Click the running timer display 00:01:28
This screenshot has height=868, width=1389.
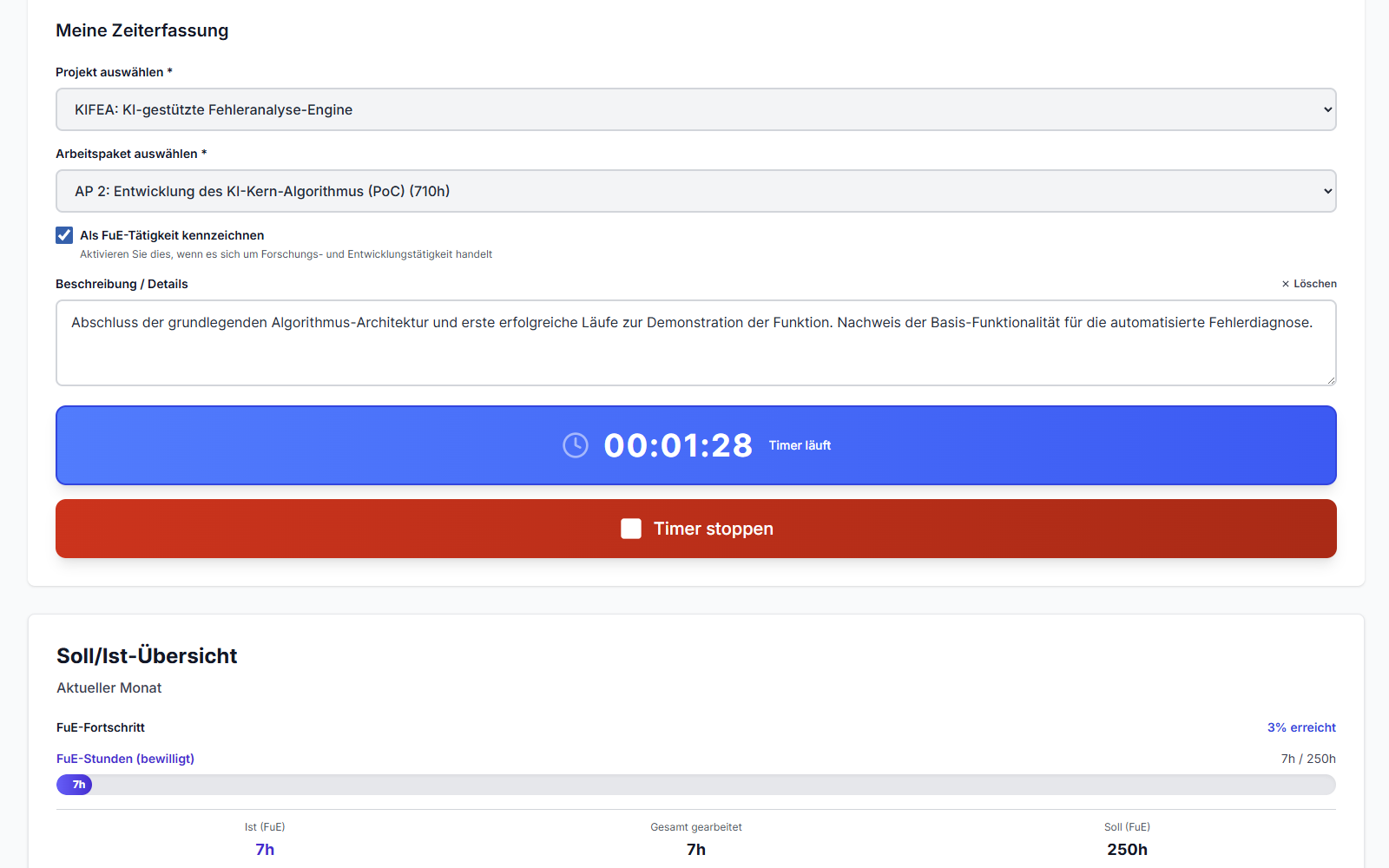click(x=678, y=444)
